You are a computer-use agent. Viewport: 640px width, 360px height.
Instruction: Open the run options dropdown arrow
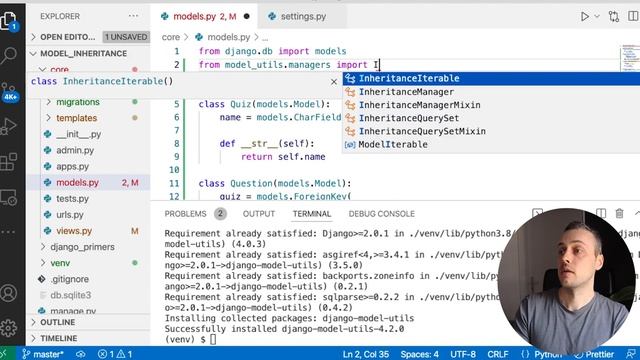click(597, 16)
